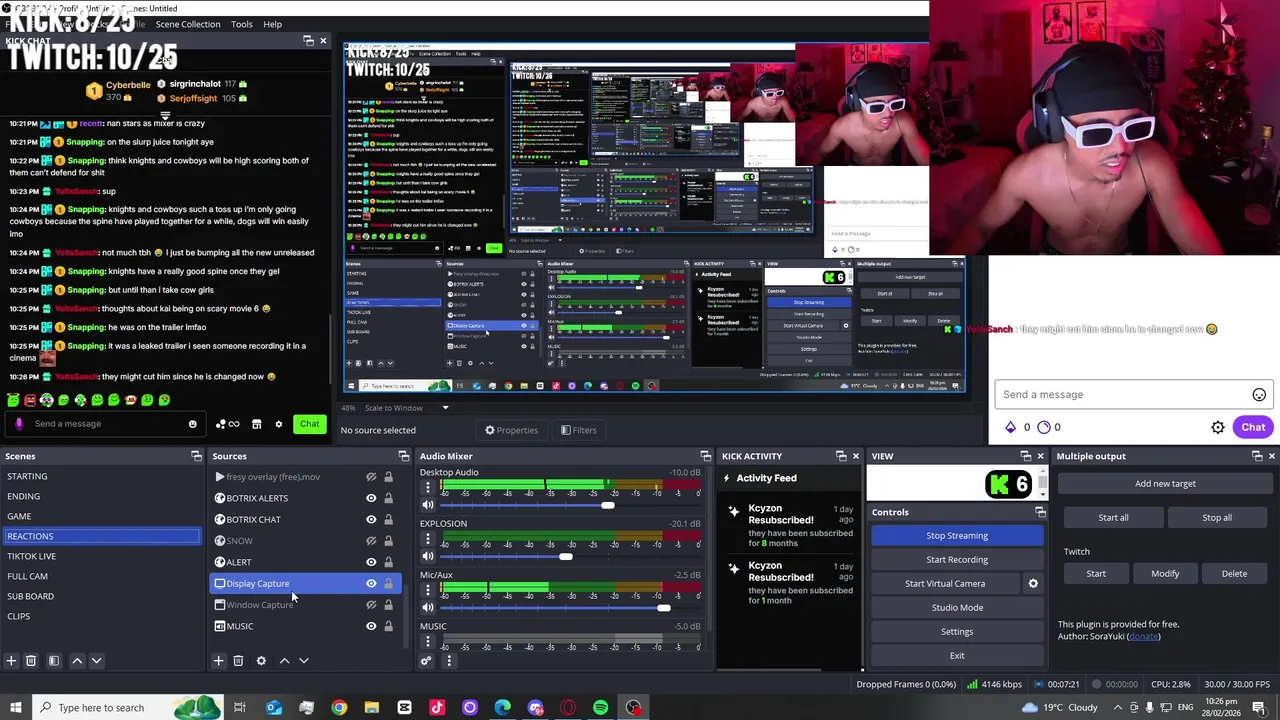The image size is (1280, 720).
Task: Add a new source with plus icon
Action: pyautogui.click(x=218, y=661)
